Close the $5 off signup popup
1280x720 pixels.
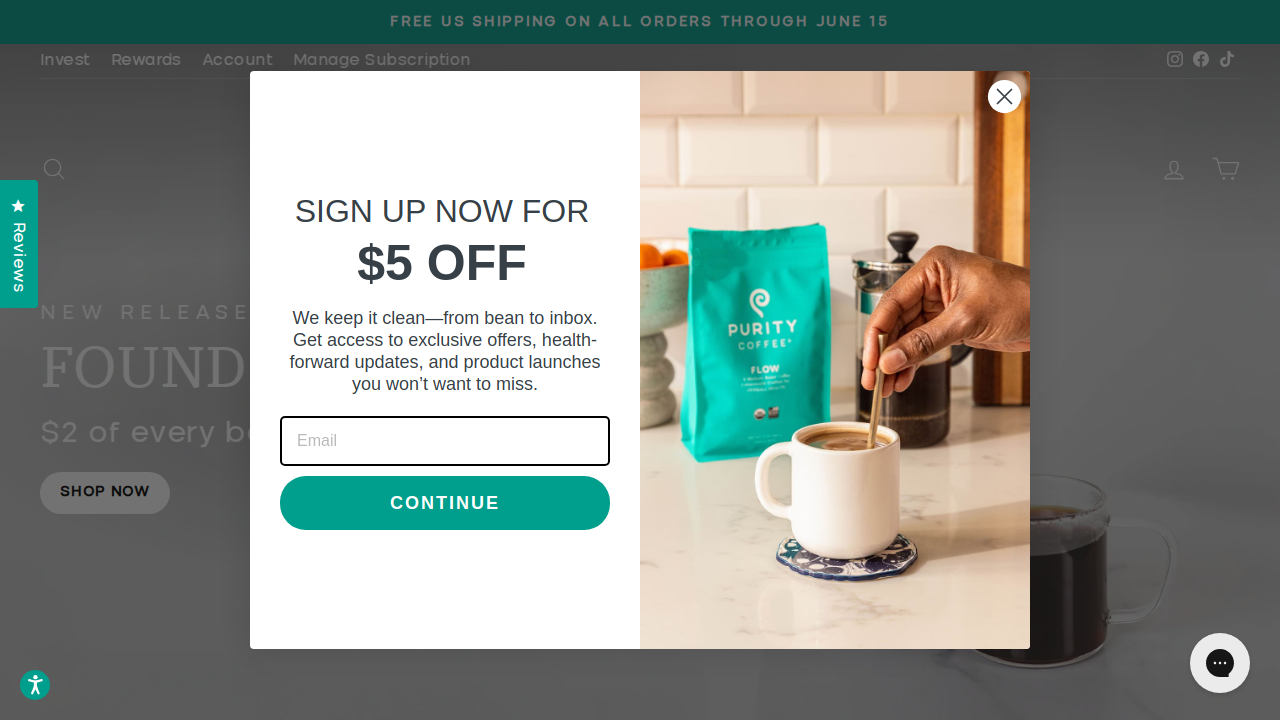coord(1005,96)
